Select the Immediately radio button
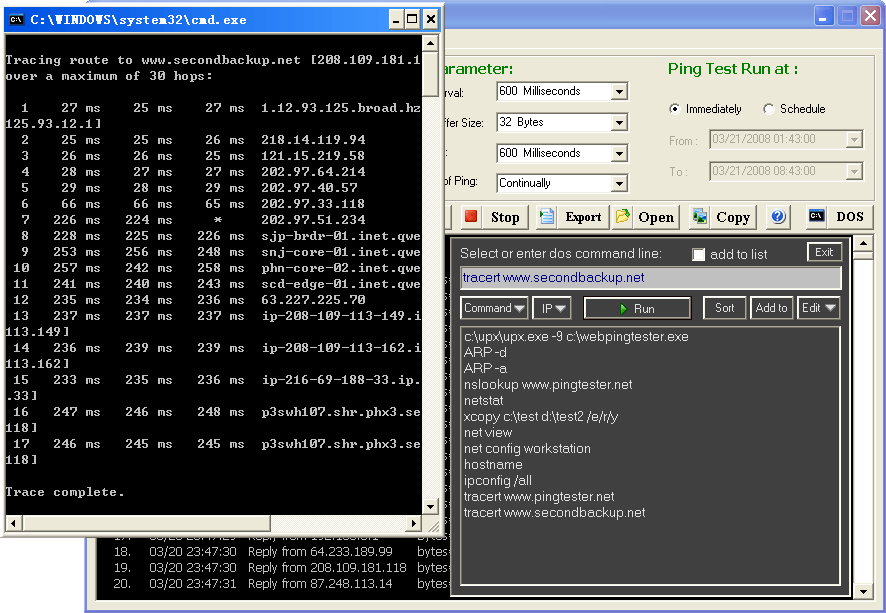Image resolution: width=886 pixels, height=613 pixels. (674, 109)
